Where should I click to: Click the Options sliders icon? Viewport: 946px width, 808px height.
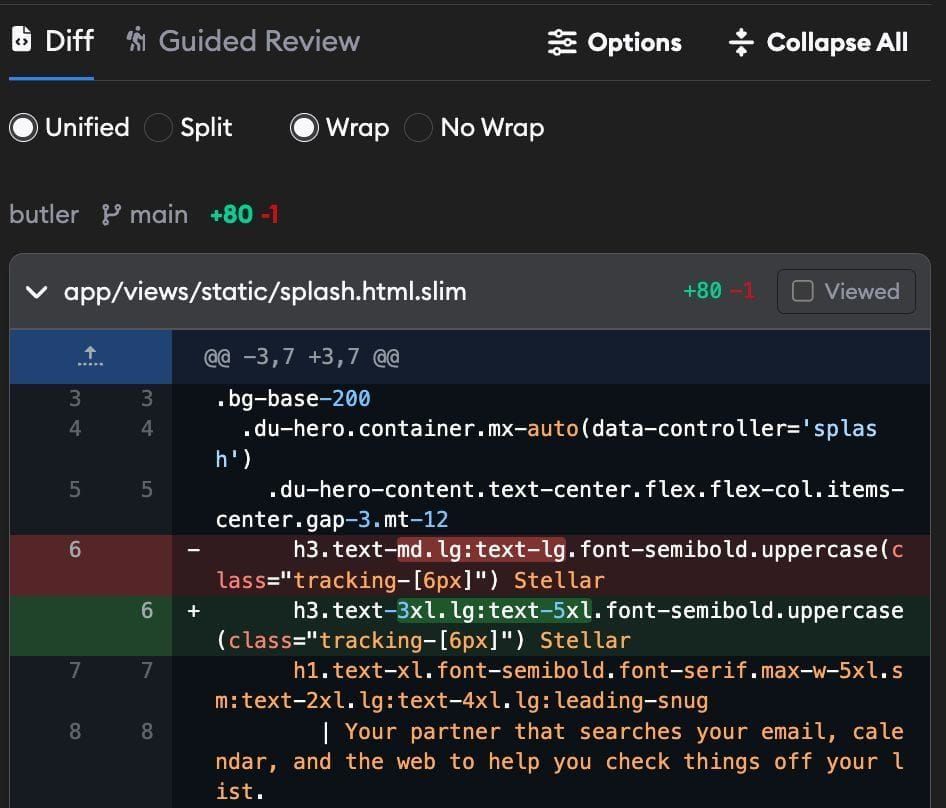[562, 42]
